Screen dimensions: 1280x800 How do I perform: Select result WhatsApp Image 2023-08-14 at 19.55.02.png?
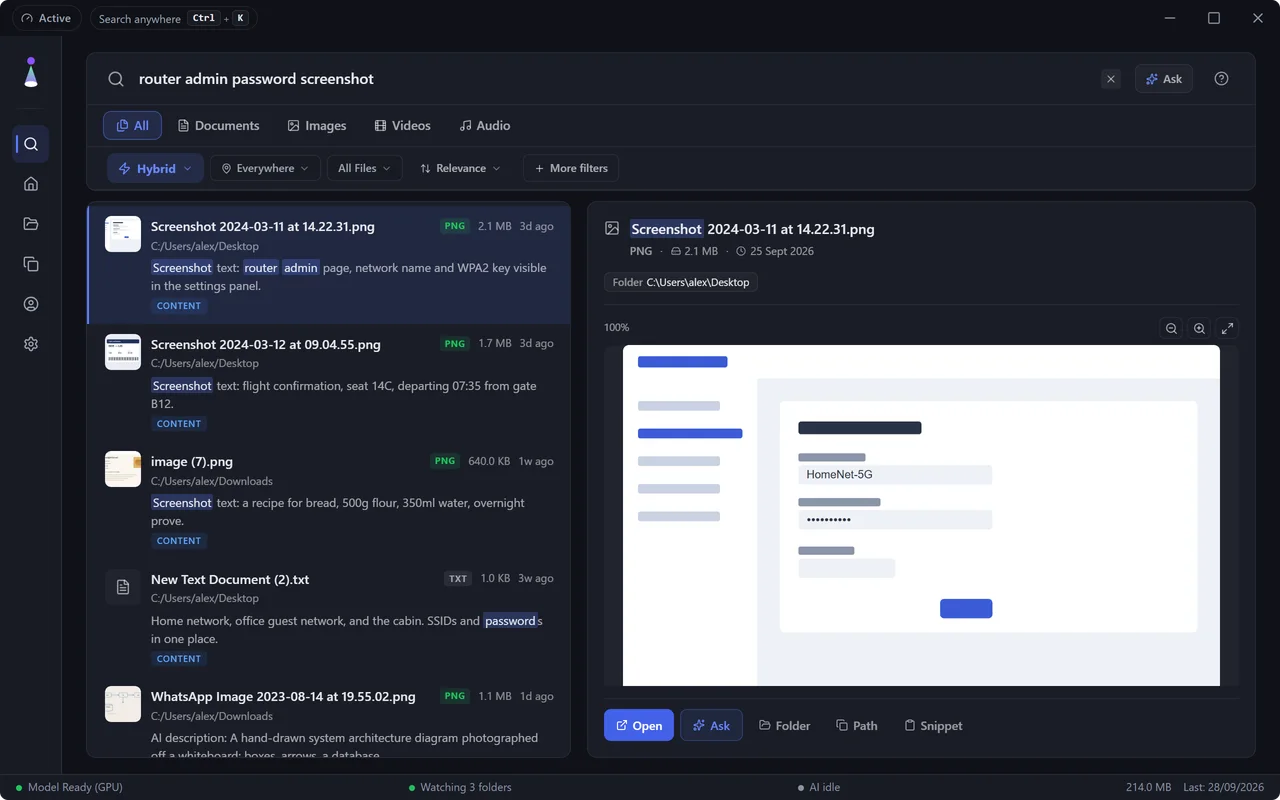329,717
